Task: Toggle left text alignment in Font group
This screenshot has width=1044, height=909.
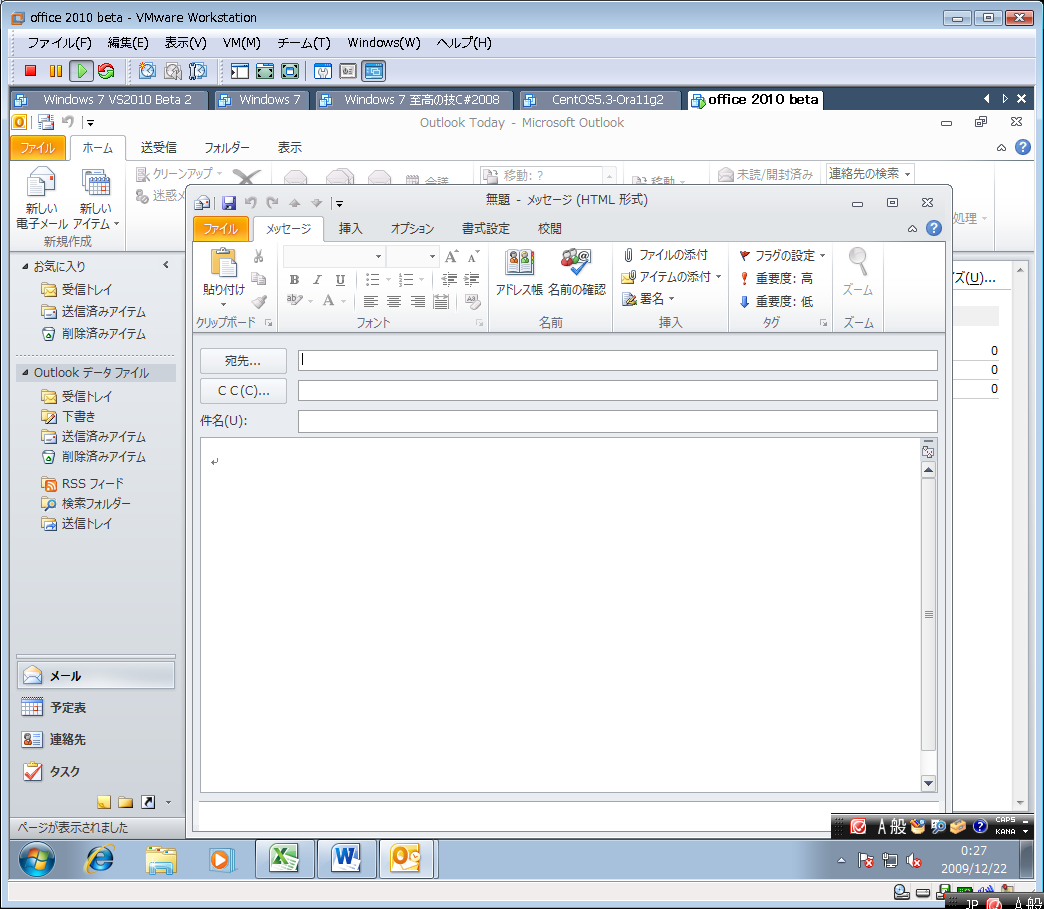Action: point(371,301)
